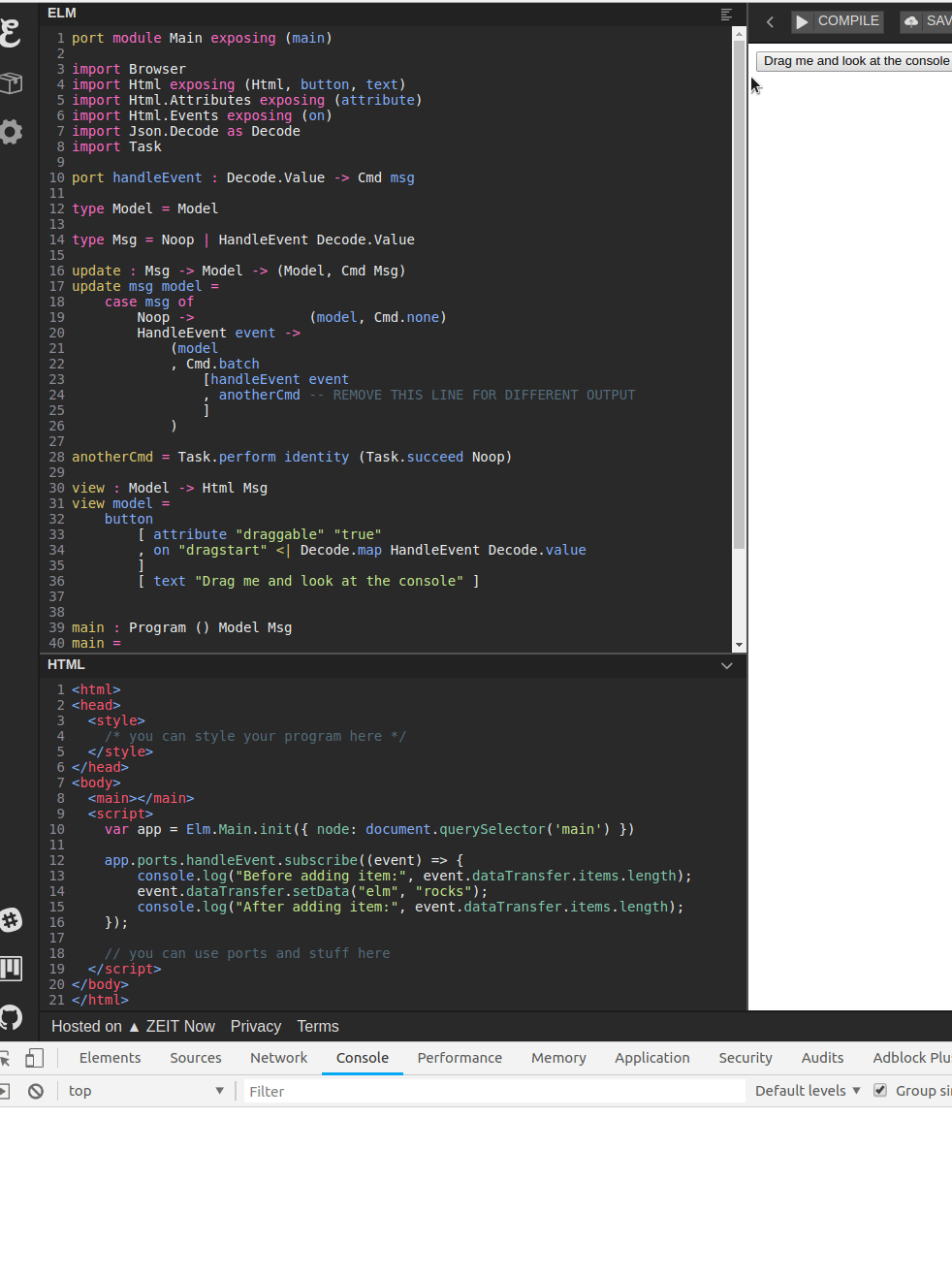The width and height of the screenshot is (952, 1278).
Task: Click 'app.ports.handleEvent.subscribe' line
Action: (284, 860)
